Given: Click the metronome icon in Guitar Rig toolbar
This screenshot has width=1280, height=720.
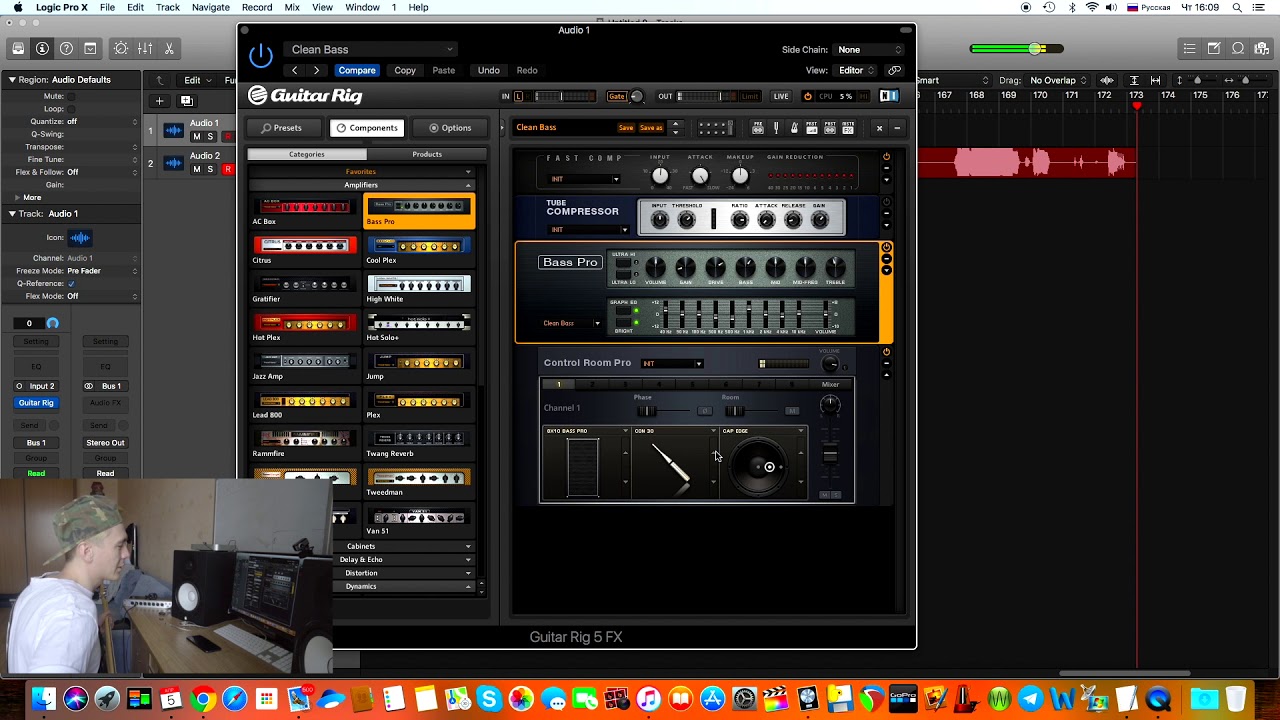Looking at the screenshot, I should point(794,128).
